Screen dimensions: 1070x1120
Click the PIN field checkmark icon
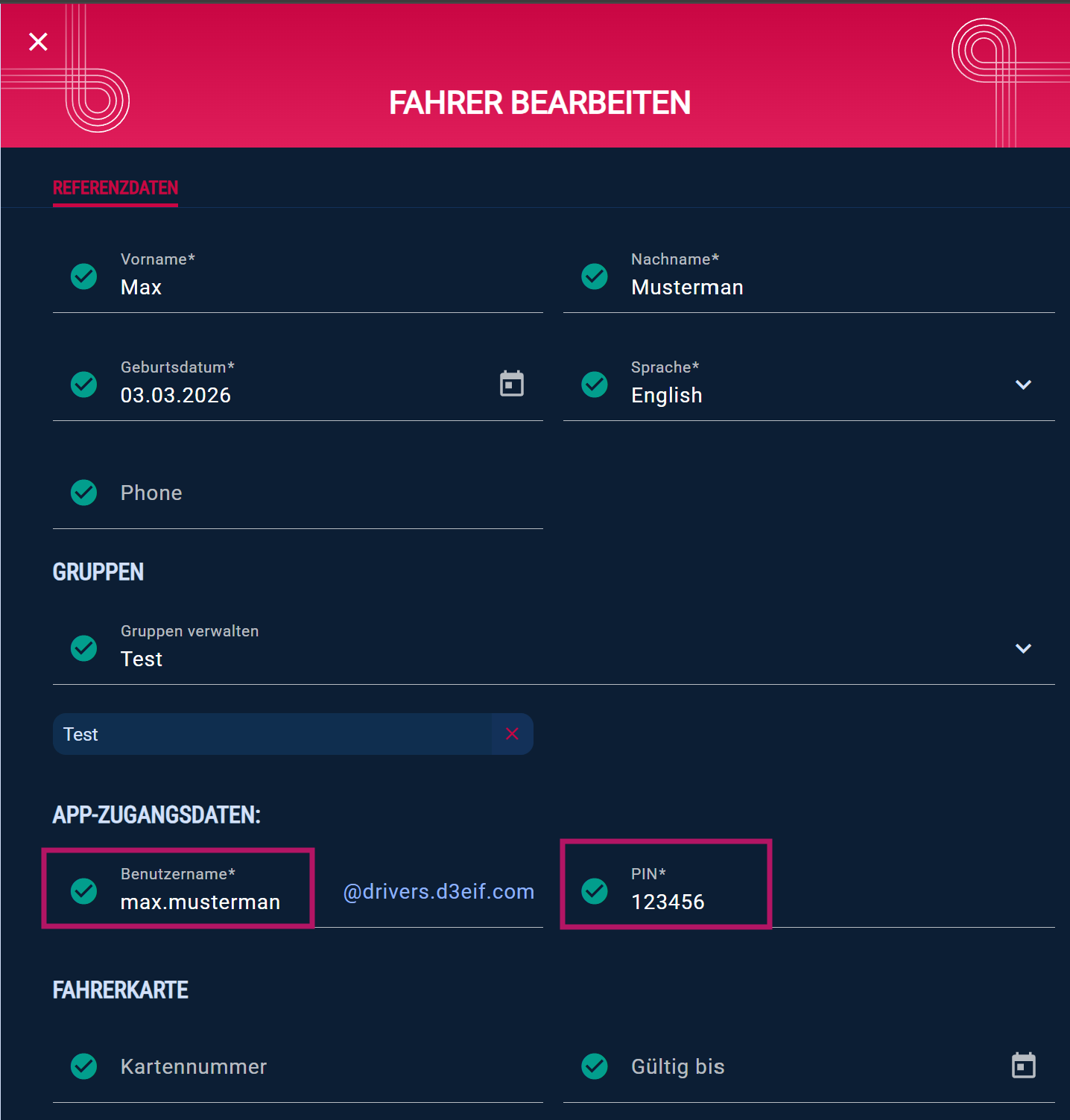tap(595, 891)
